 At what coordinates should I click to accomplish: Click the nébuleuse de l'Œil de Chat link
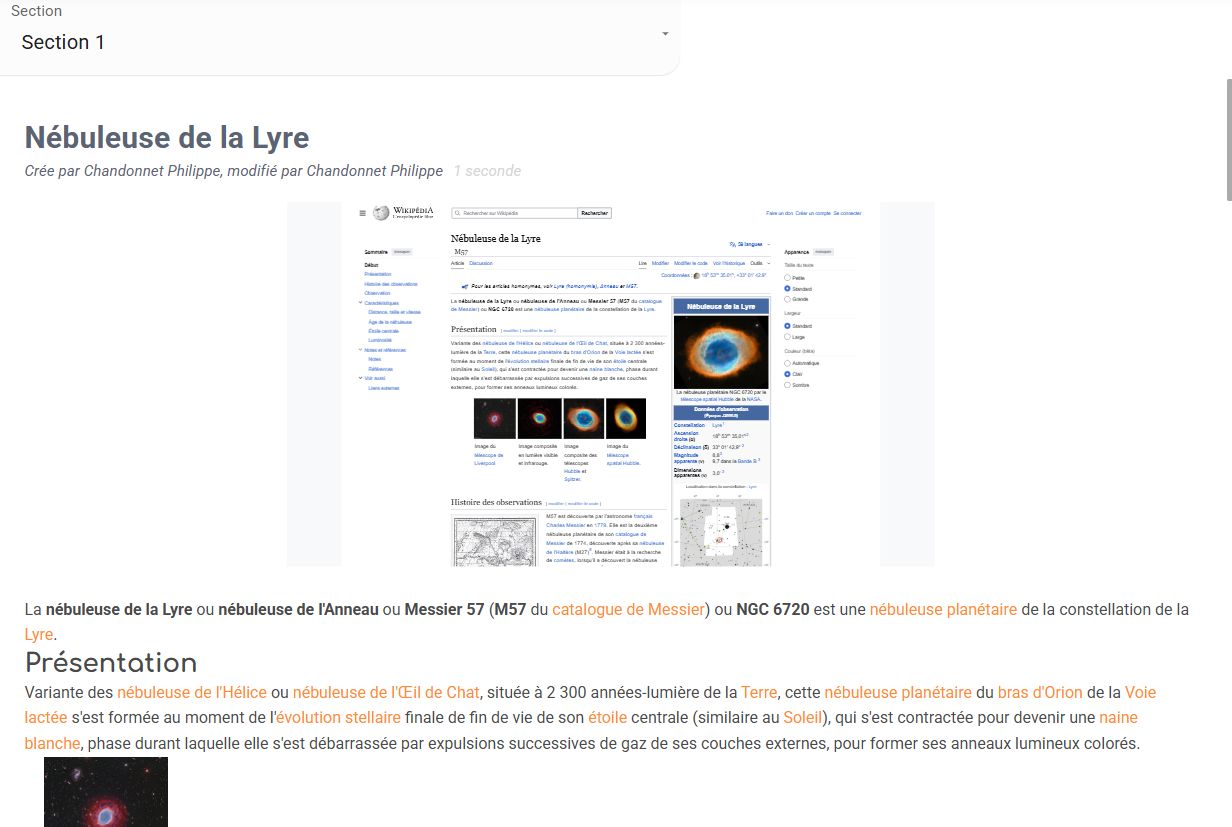tap(386, 692)
